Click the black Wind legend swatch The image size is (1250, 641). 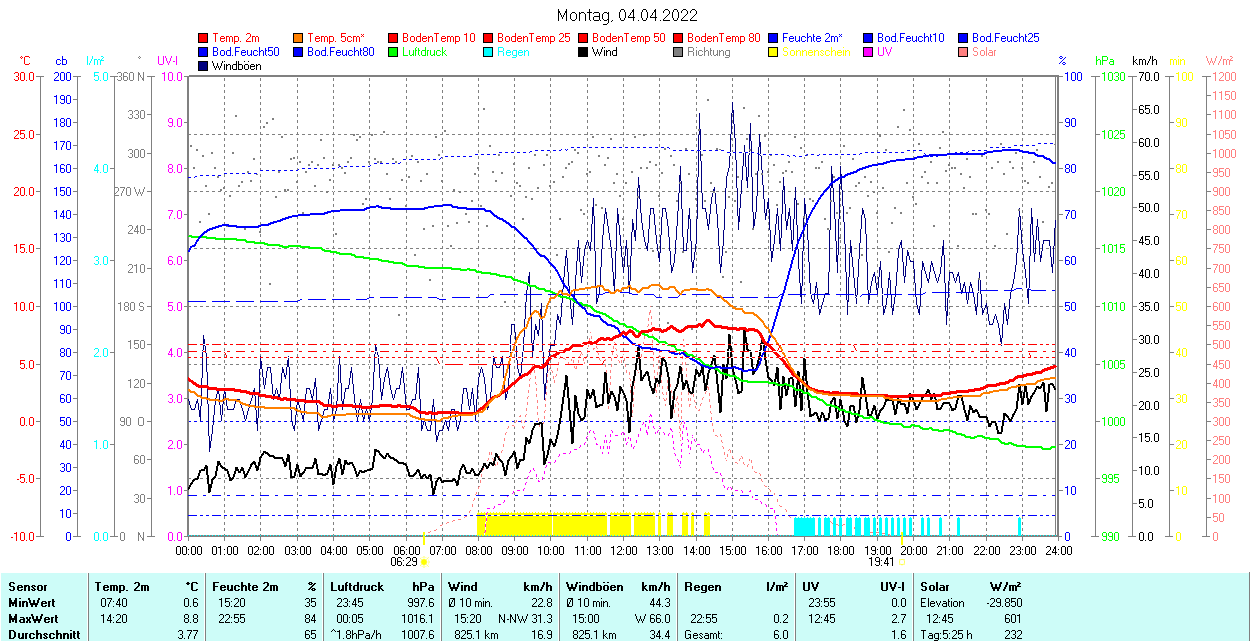coord(584,52)
